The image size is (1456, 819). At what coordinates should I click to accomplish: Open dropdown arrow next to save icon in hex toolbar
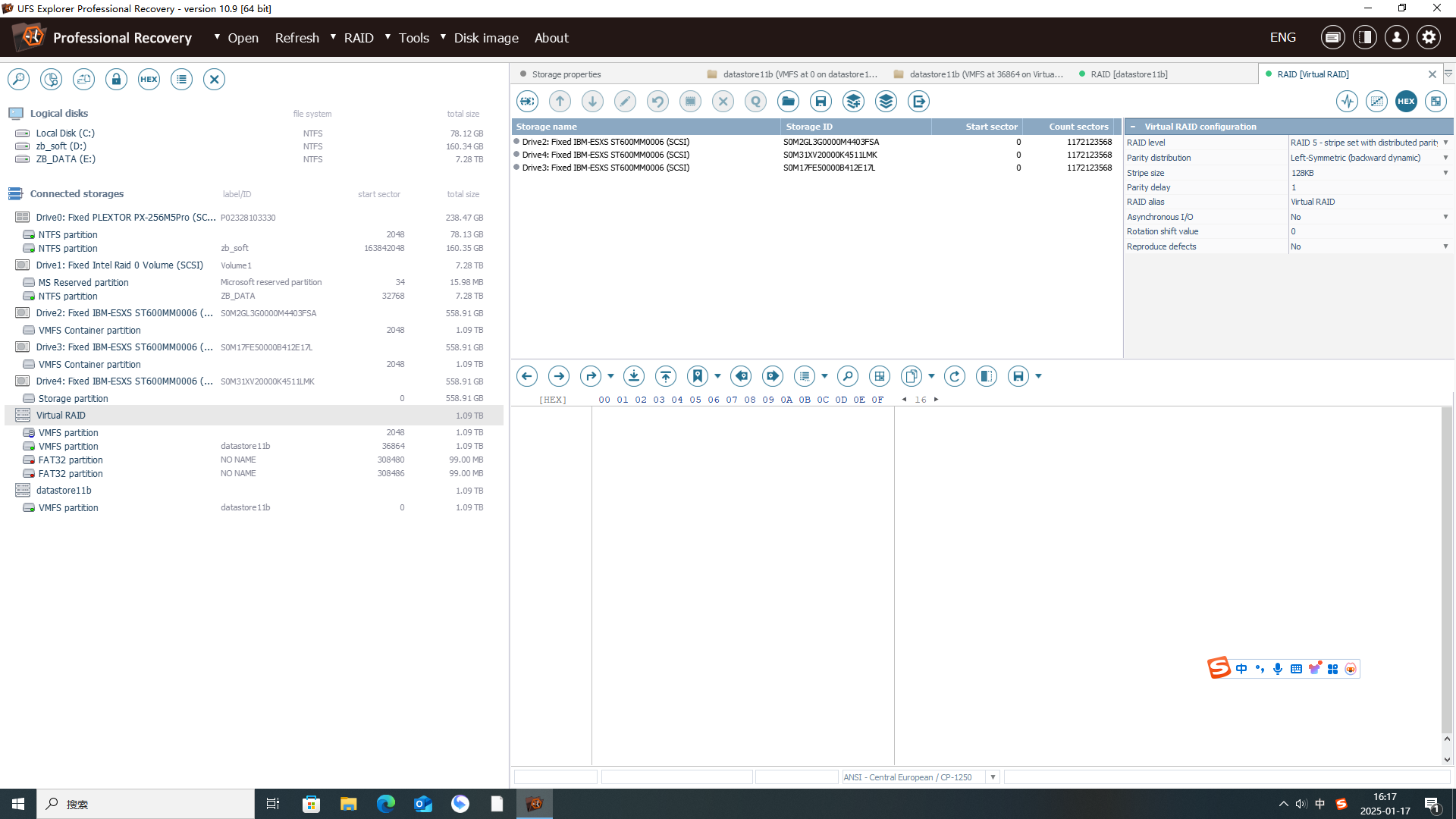point(1038,376)
